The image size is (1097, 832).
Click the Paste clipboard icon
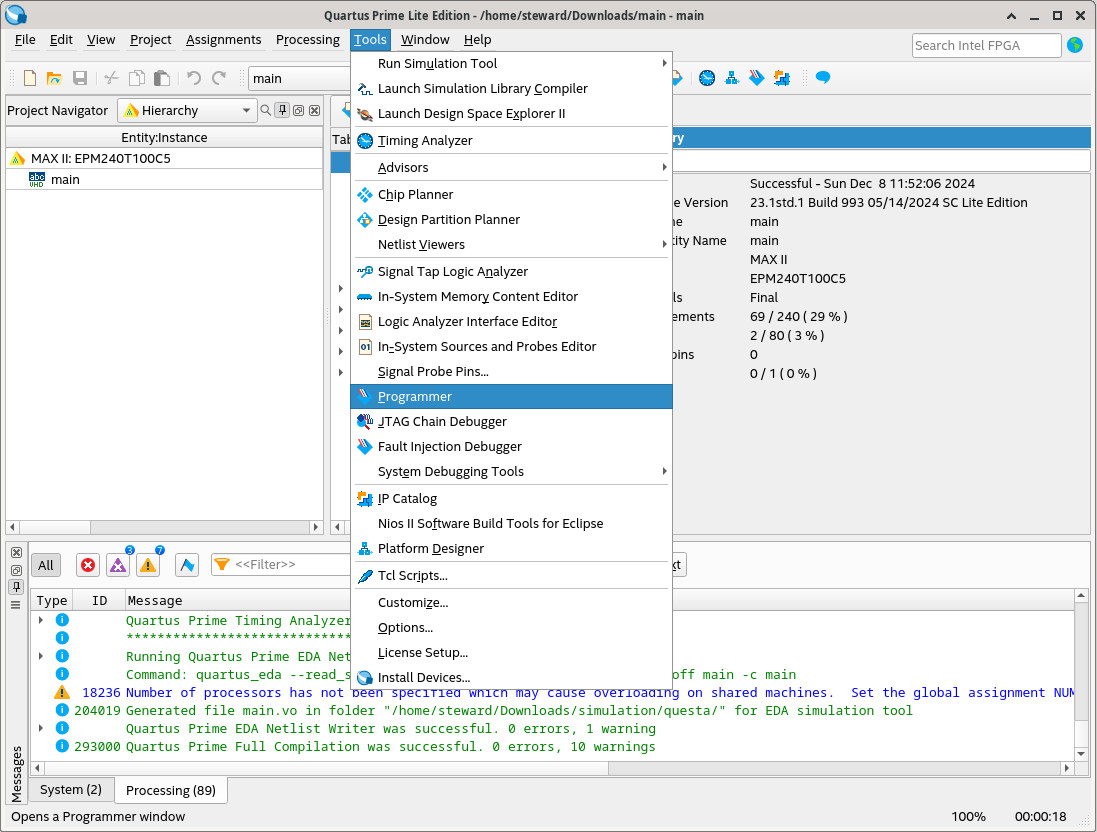[x=162, y=78]
